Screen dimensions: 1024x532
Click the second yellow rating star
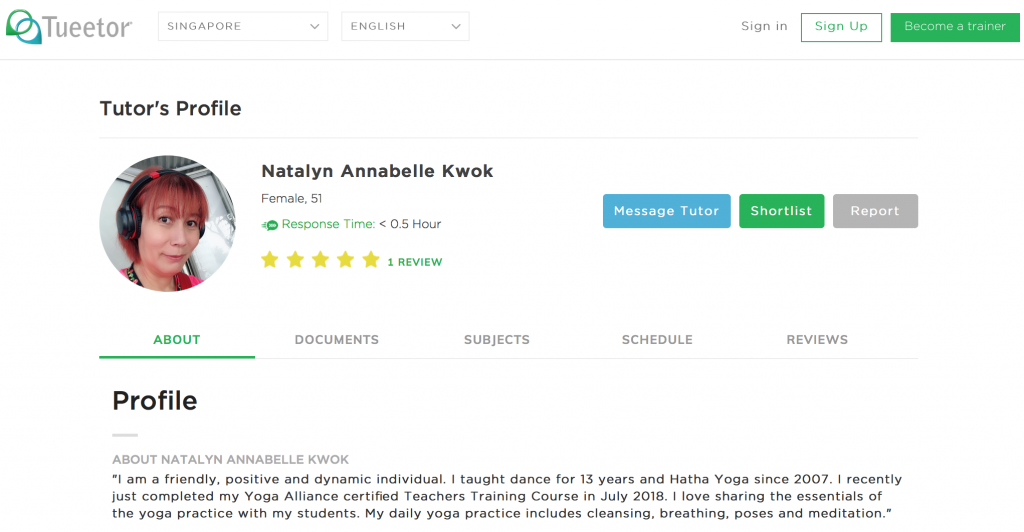(295, 260)
